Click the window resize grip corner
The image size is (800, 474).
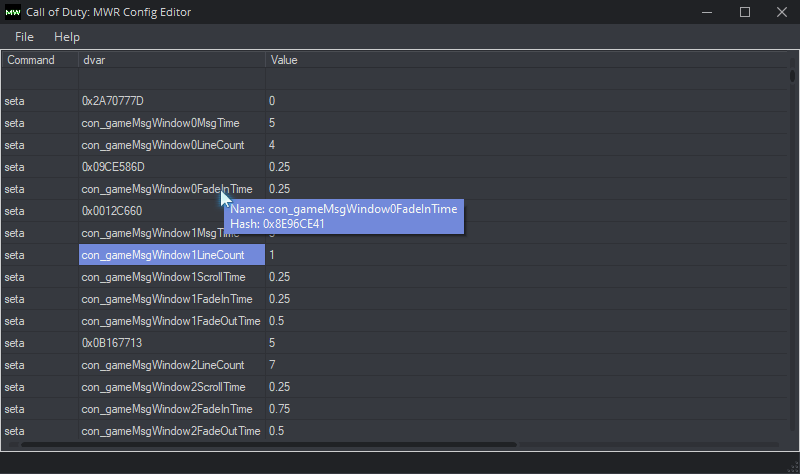tap(794, 467)
